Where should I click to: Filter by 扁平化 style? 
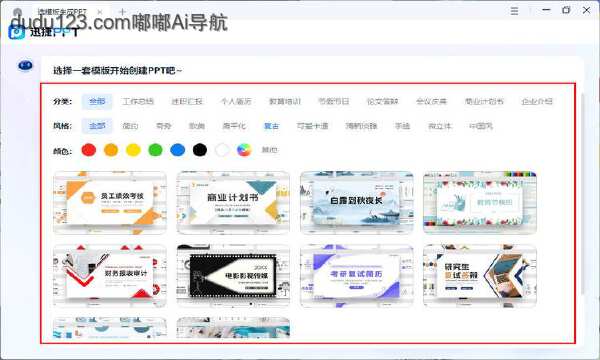(x=234, y=126)
